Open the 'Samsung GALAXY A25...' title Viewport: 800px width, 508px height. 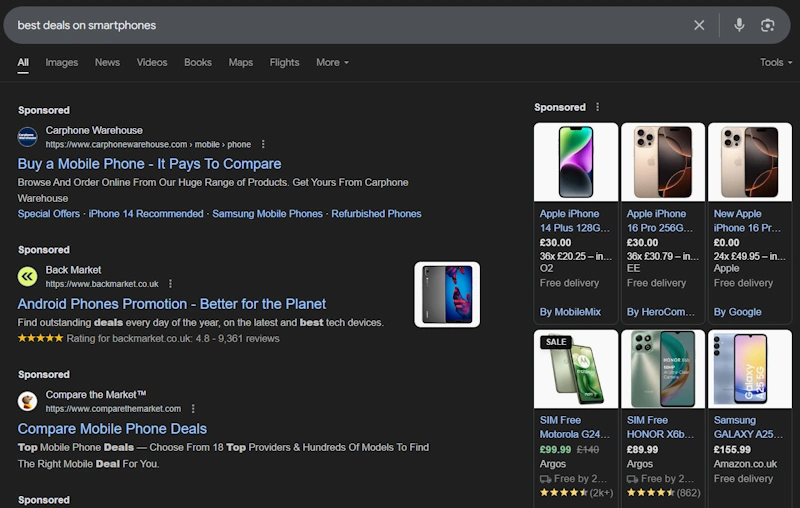(748, 427)
